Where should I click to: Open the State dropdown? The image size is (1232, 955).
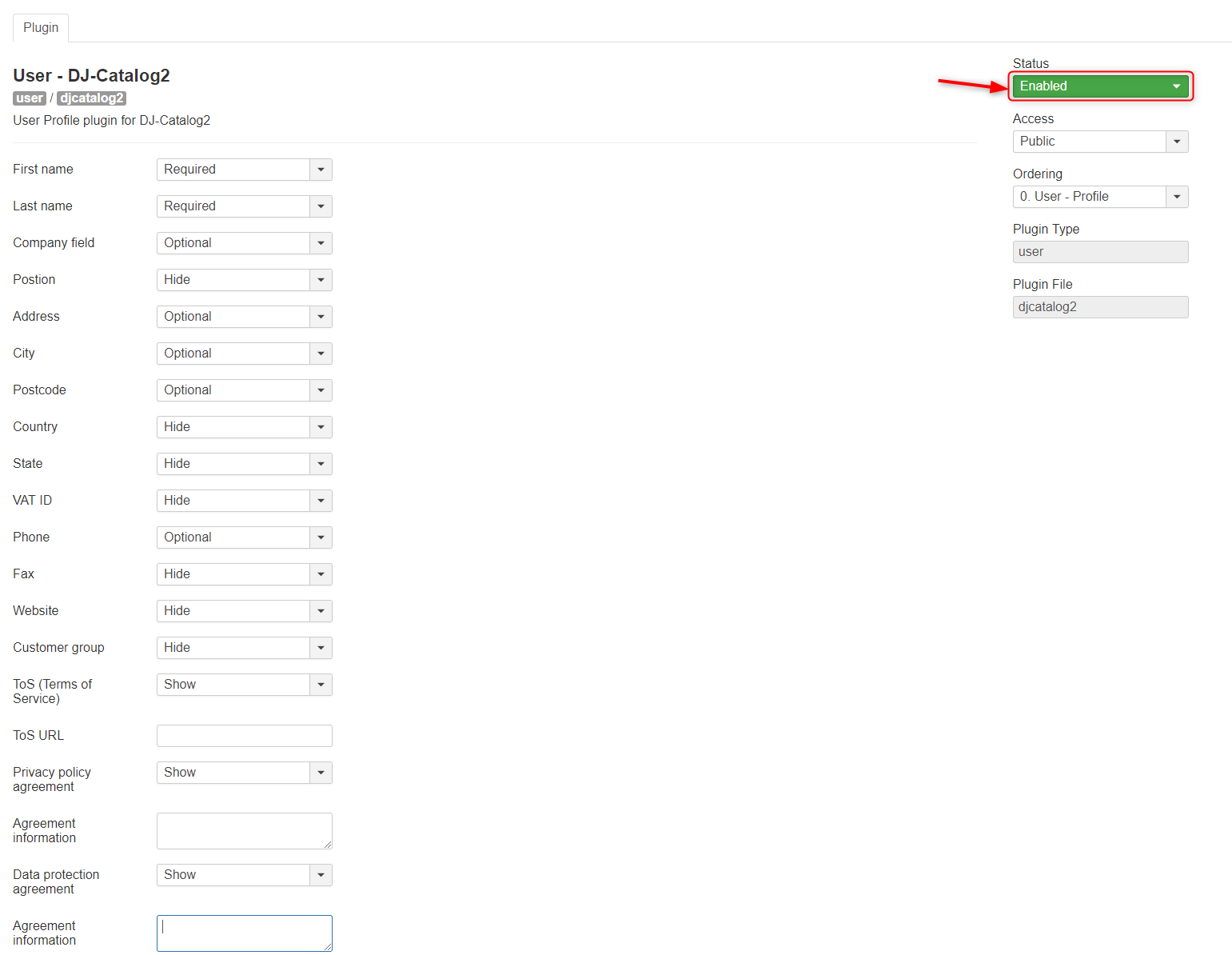[x=245, y=464]
